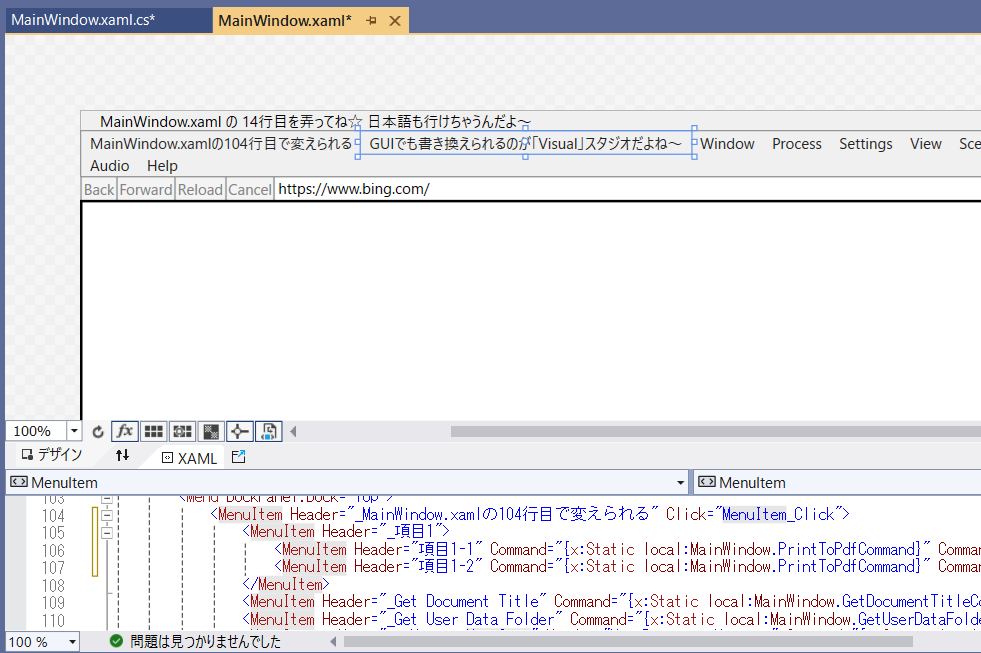The height and width of the screenshot is (653, 981).
Task: Pin the MainWindow.xaml tab
Action: point(372,21)
